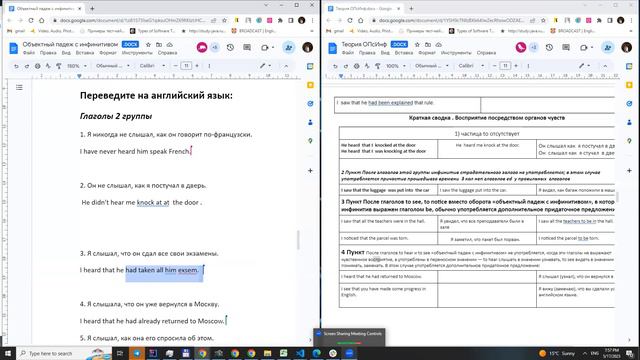
Task: Print the left document
Action: 38,66
